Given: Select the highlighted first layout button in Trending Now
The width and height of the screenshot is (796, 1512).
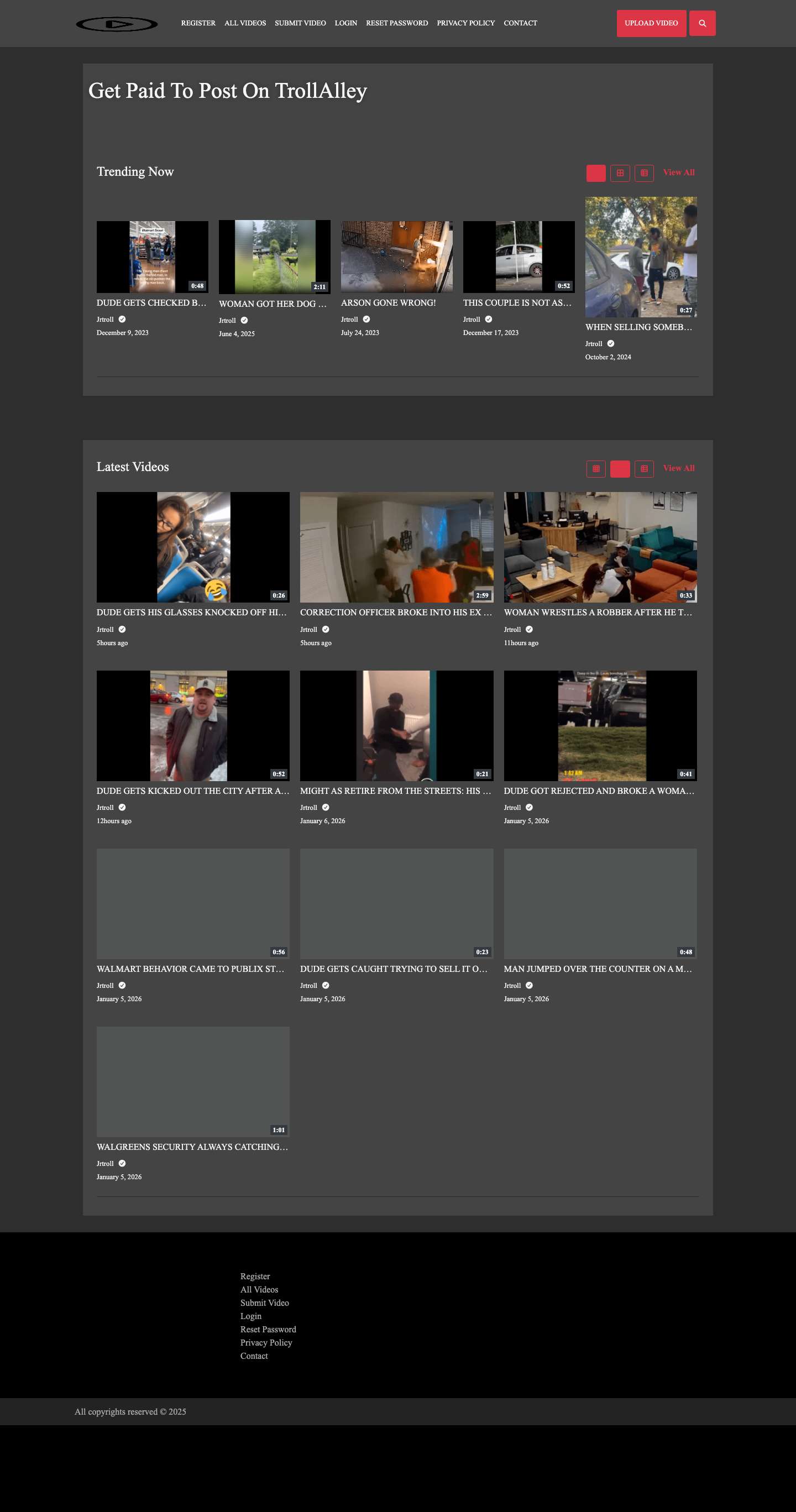Looking at the screenshot, I should pyautogui.click(x=596, y=173).
